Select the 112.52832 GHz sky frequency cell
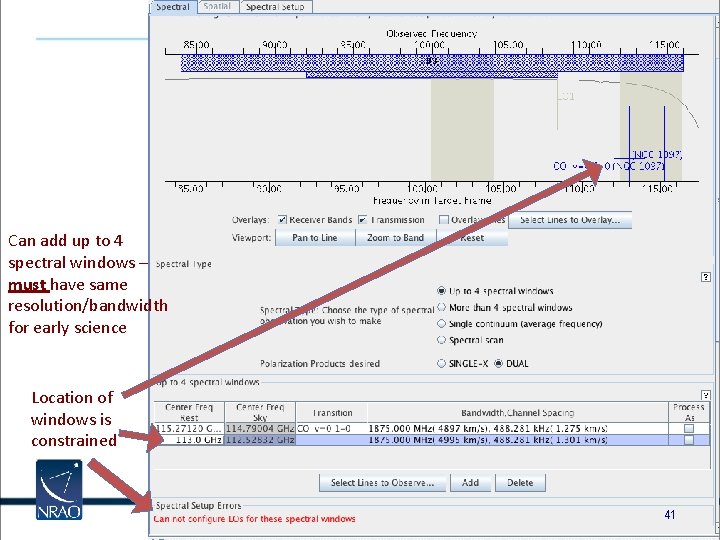This screenshot has height=540, width=720. tap(260, 440)
